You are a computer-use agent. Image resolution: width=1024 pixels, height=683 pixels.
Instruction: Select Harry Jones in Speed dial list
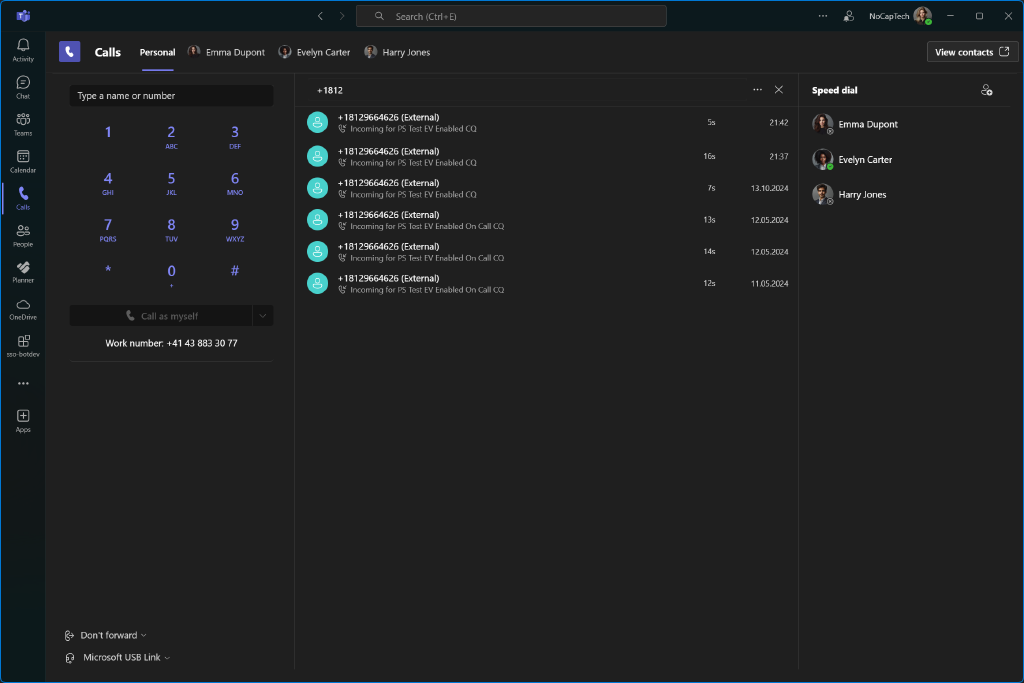click(x=861, y=195)
